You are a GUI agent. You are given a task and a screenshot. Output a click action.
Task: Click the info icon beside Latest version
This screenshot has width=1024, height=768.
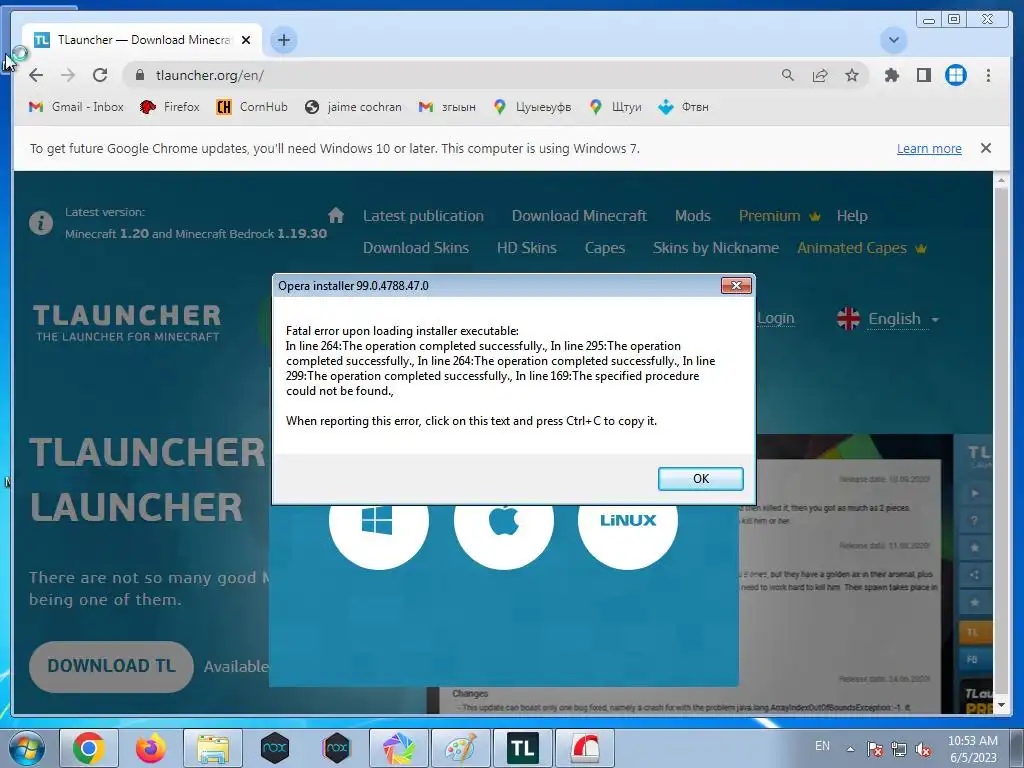tap(40, 223)
